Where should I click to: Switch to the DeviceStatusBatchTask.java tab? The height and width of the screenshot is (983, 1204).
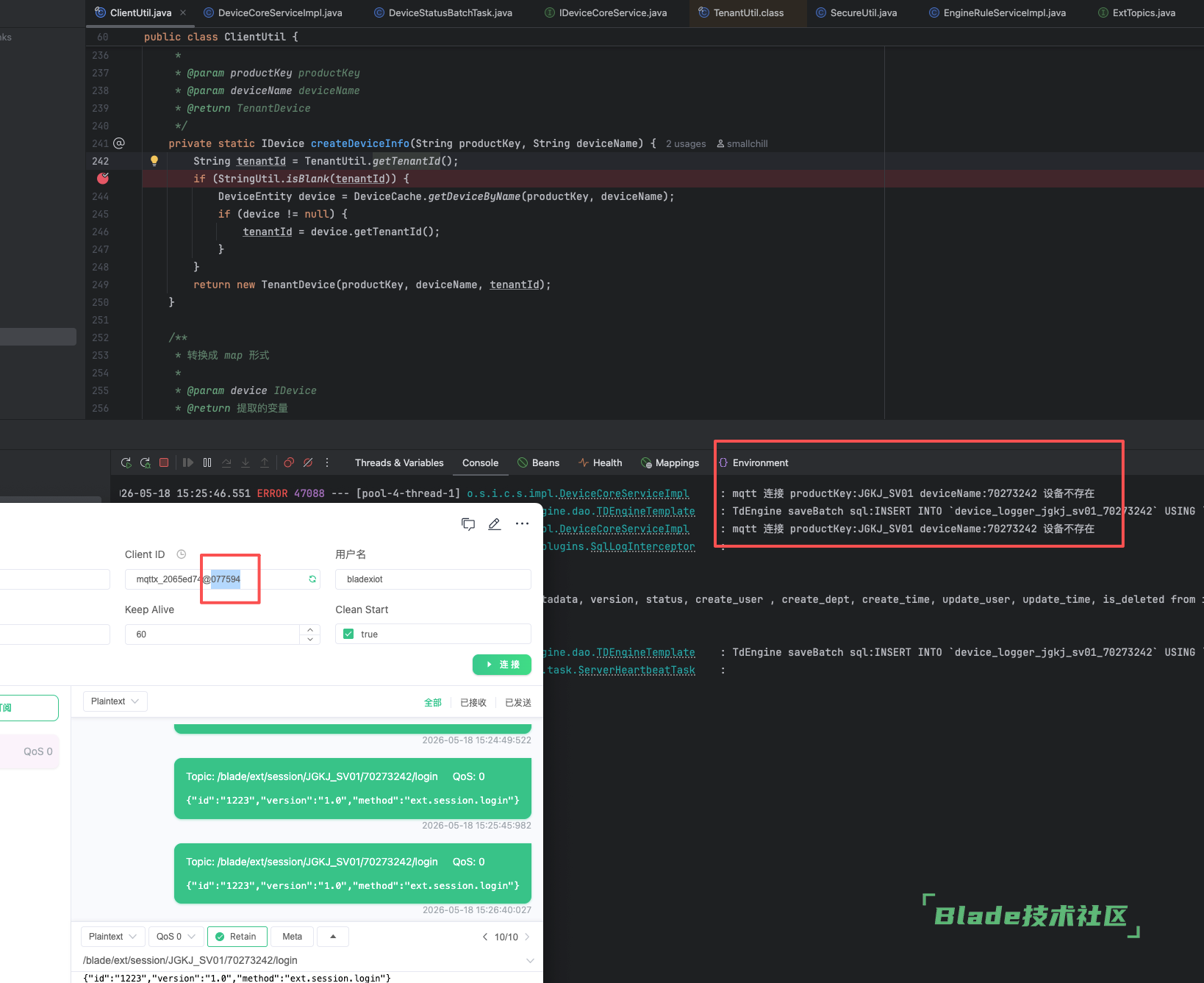(x=443, y=12)
